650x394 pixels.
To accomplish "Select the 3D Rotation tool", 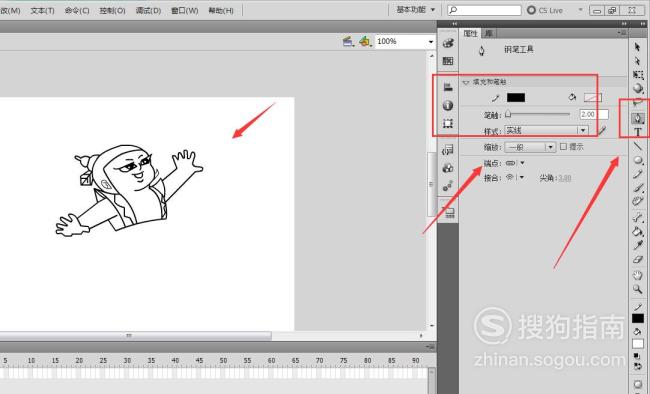I will [x=638, y=88].
